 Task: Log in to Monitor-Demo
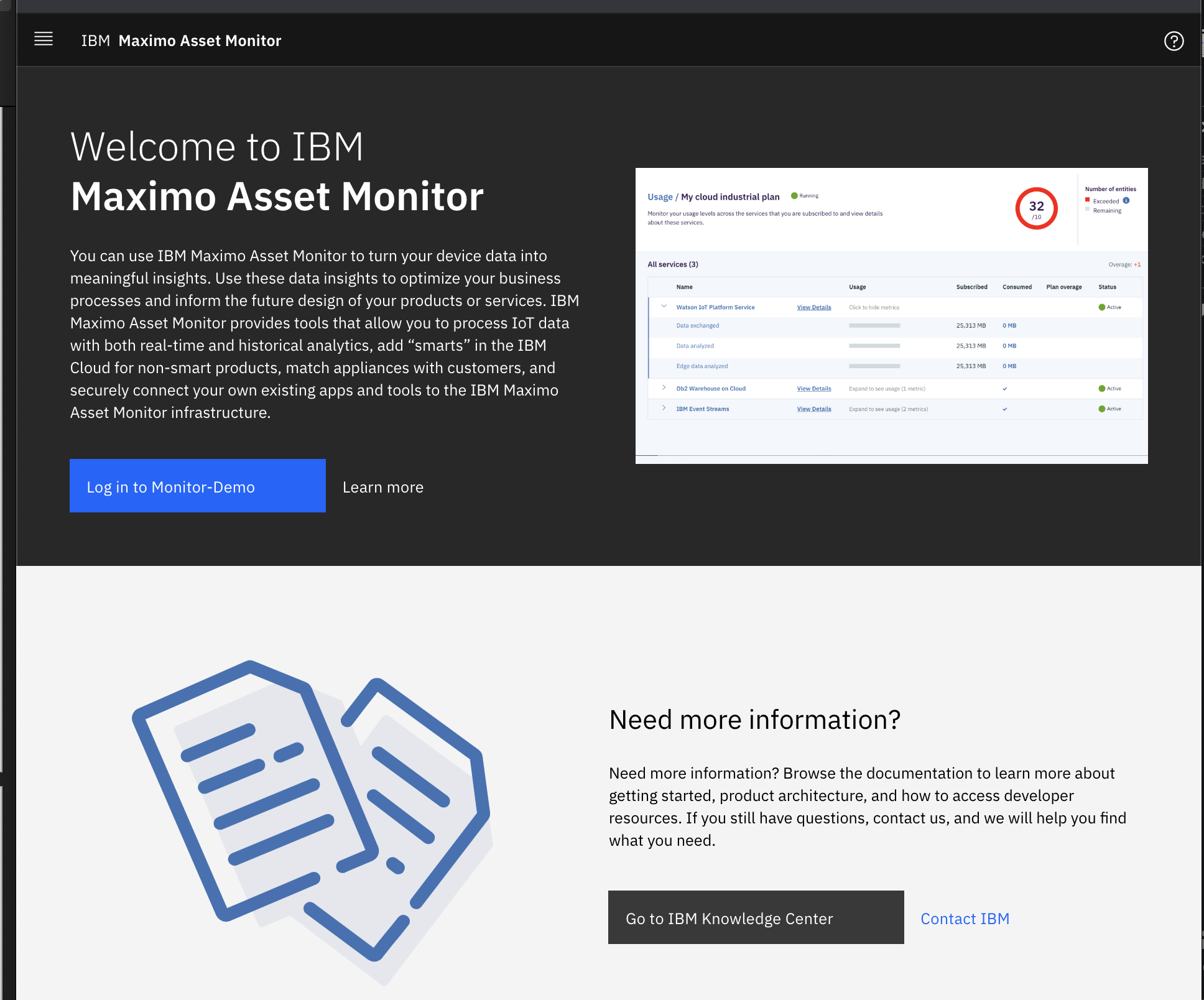(198, 486)
